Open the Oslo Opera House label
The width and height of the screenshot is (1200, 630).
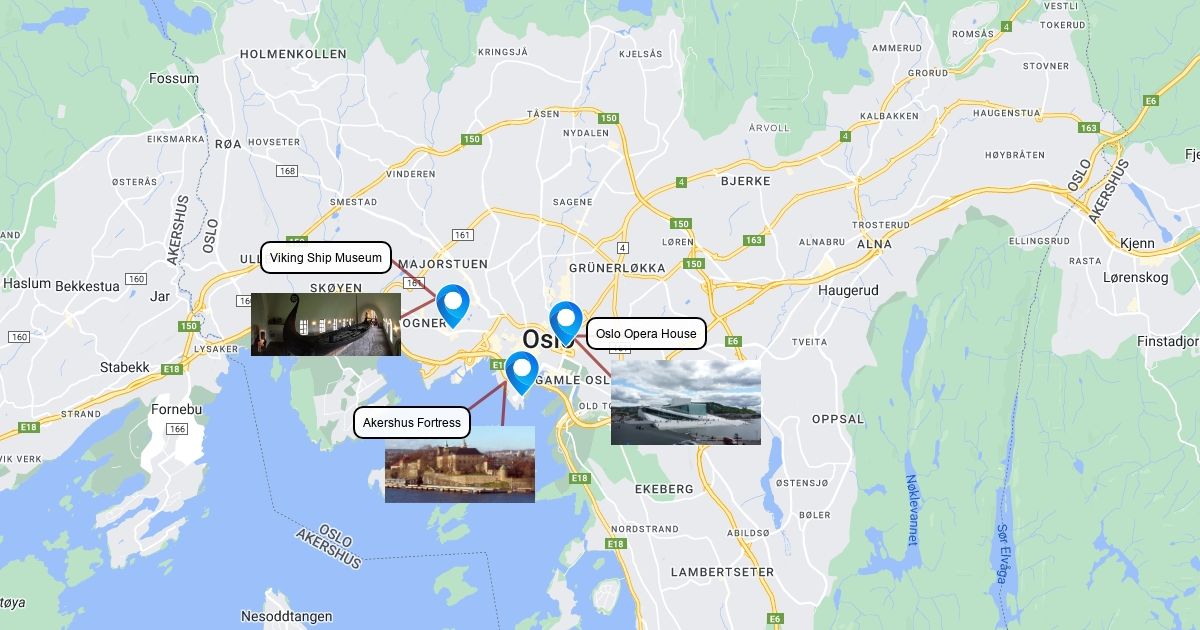(646, 334)
